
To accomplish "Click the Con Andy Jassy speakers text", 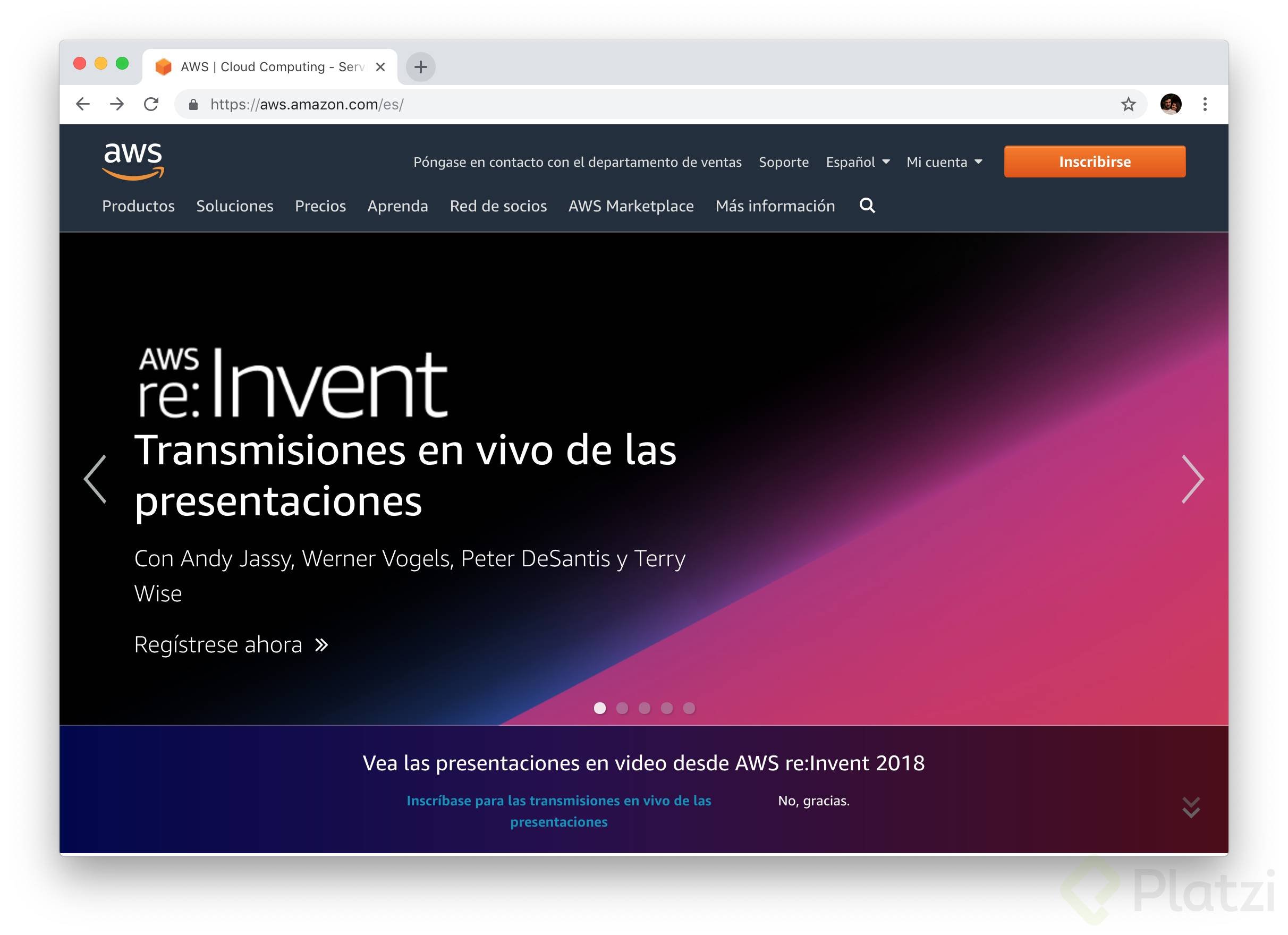I will point(410,576).
